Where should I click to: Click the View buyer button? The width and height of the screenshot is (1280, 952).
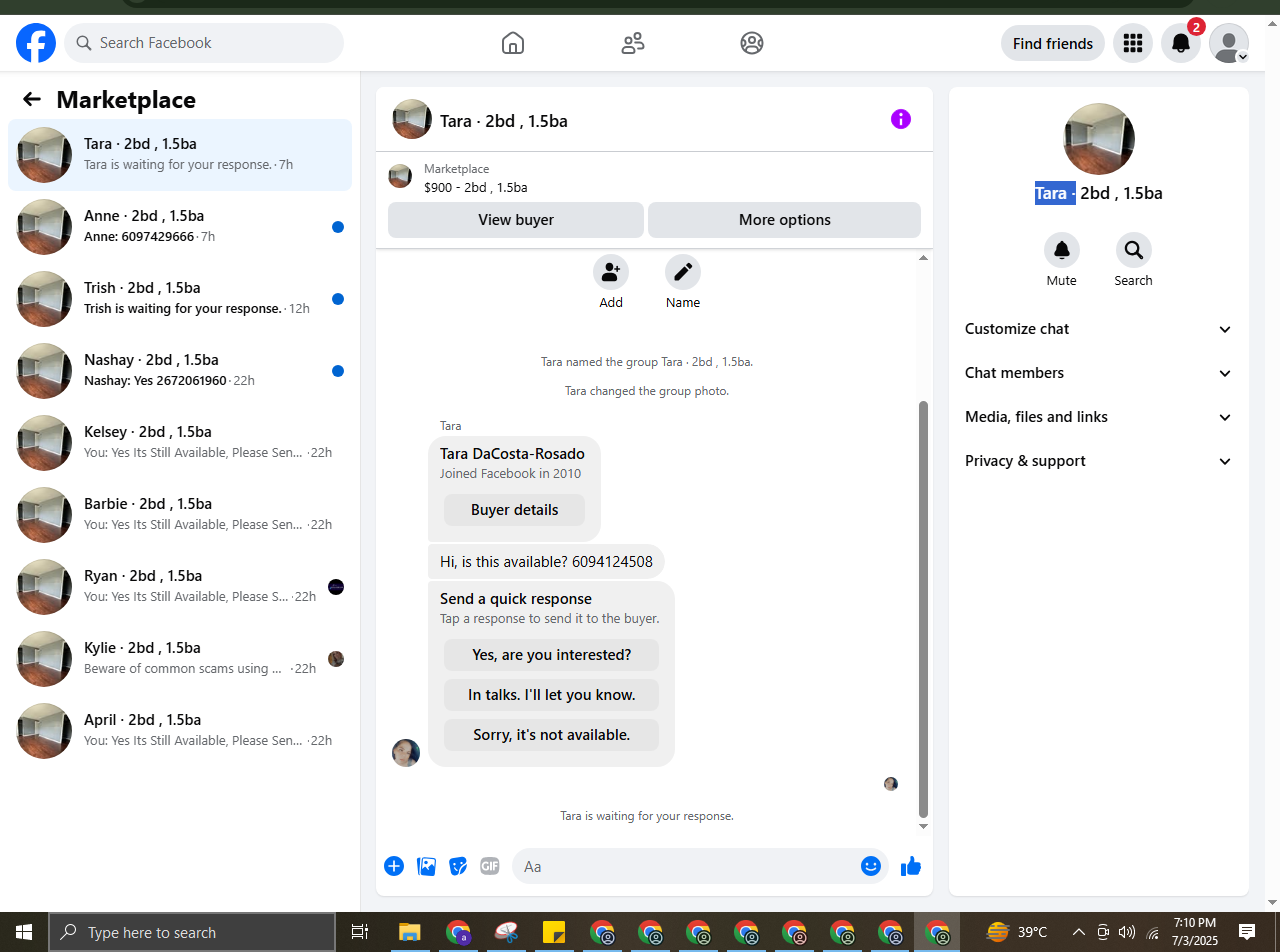(x=516, y=220)
